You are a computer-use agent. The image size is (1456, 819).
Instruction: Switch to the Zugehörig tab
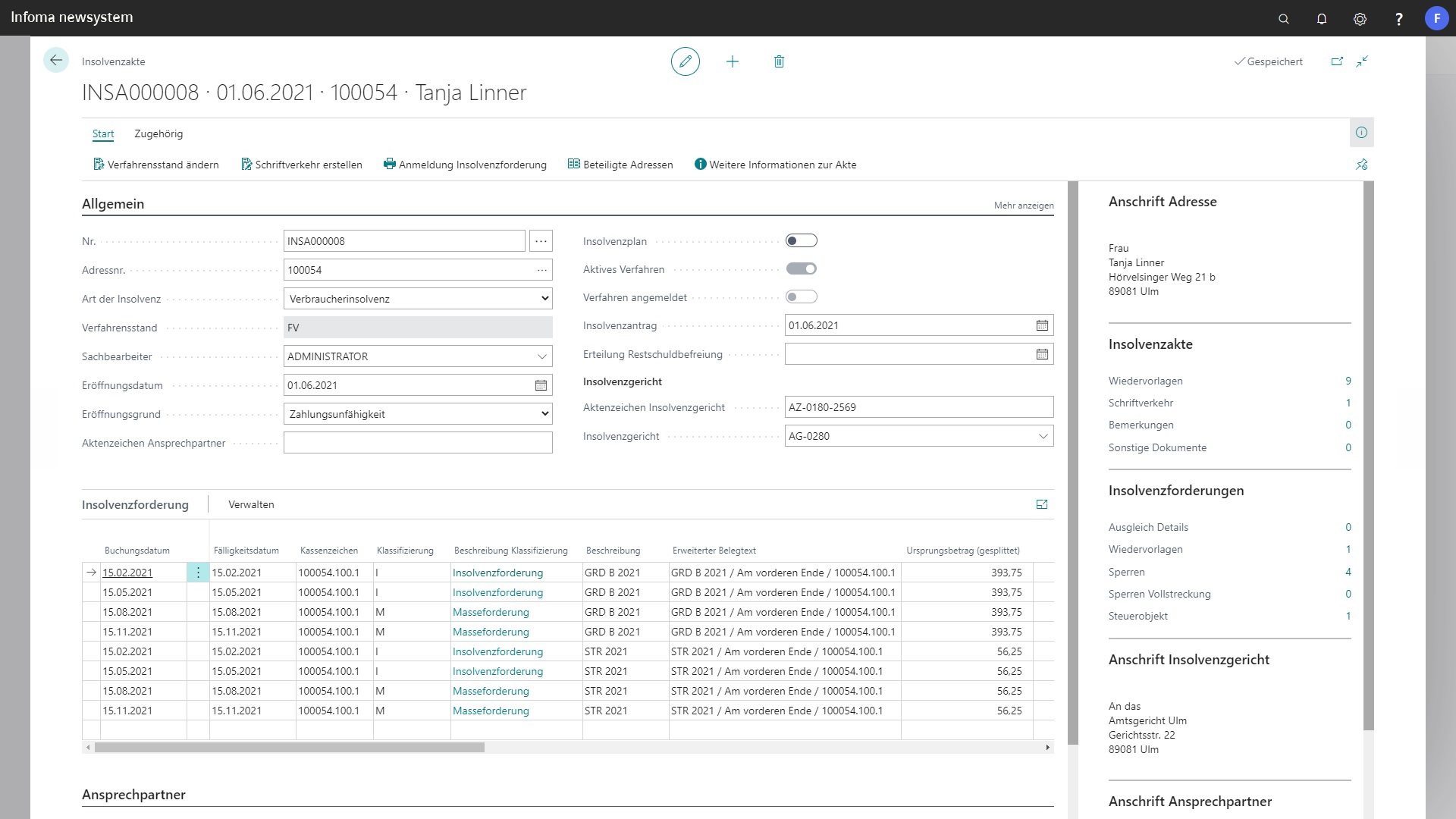click(158, 134)
